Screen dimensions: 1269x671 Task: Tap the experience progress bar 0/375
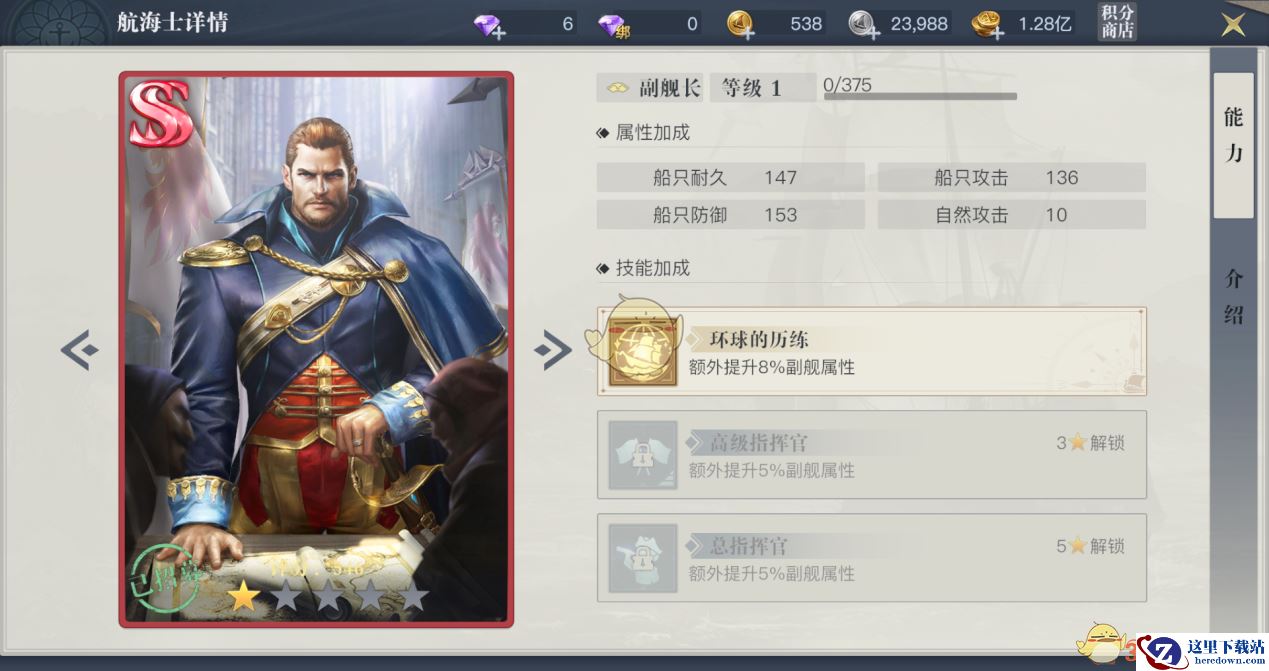920,89
